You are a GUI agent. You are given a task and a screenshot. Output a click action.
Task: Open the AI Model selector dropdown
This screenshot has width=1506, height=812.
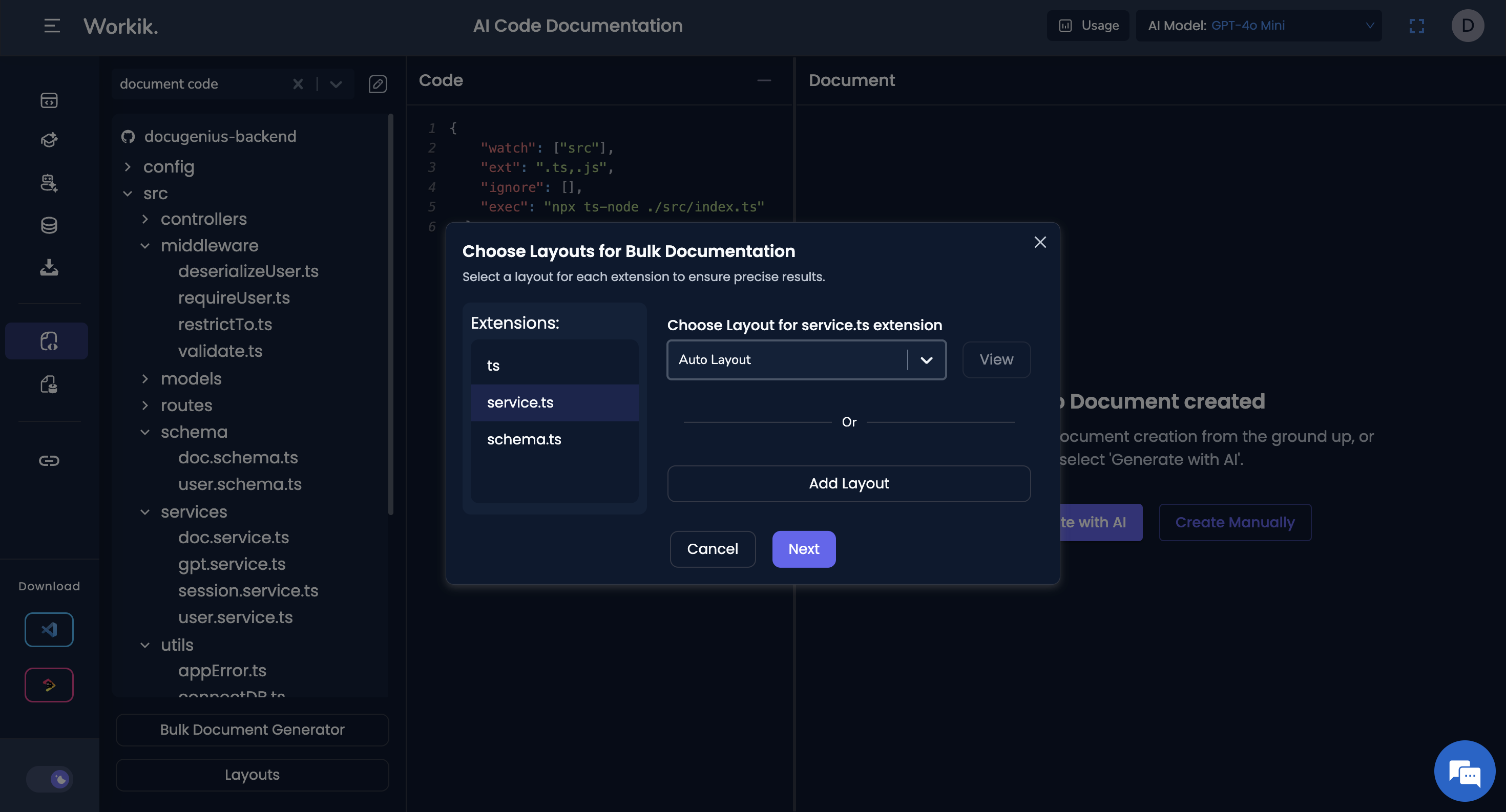click(x=1259, y=26)
